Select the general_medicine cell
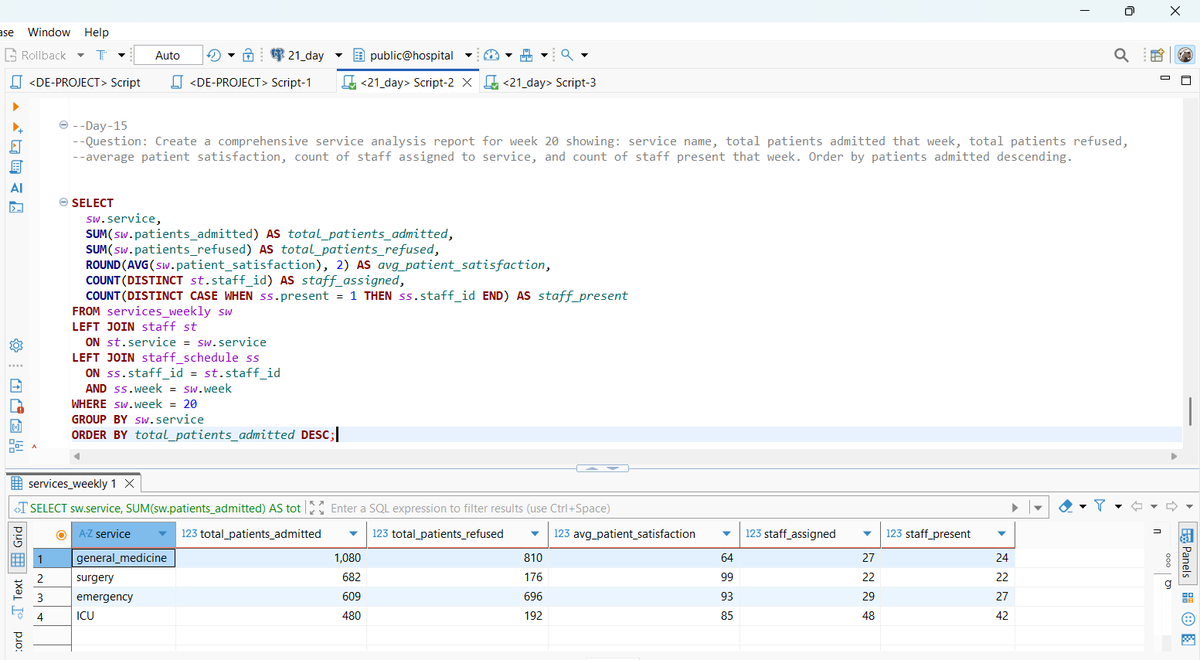 [123, 558]
